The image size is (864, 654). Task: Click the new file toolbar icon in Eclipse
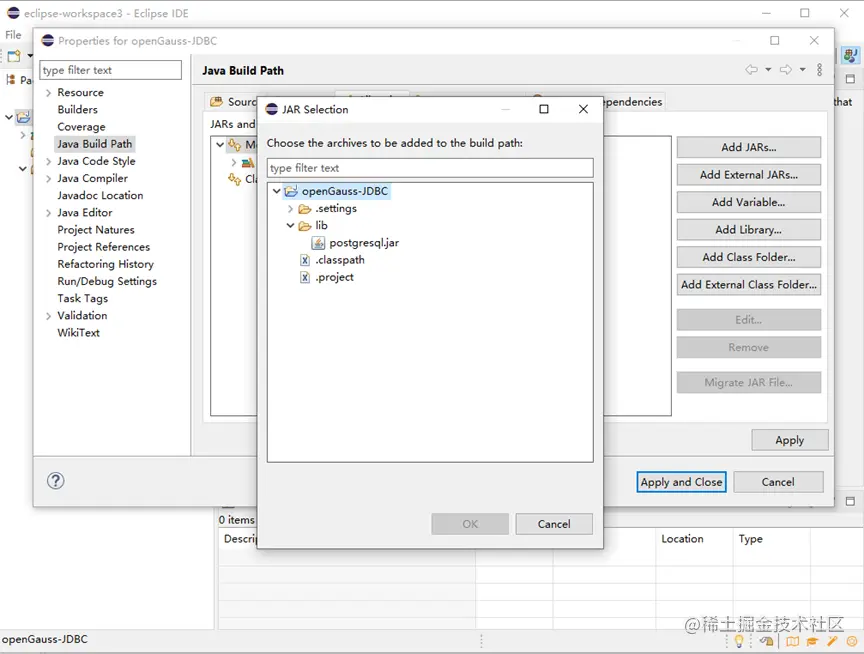[x=14, y=56]
